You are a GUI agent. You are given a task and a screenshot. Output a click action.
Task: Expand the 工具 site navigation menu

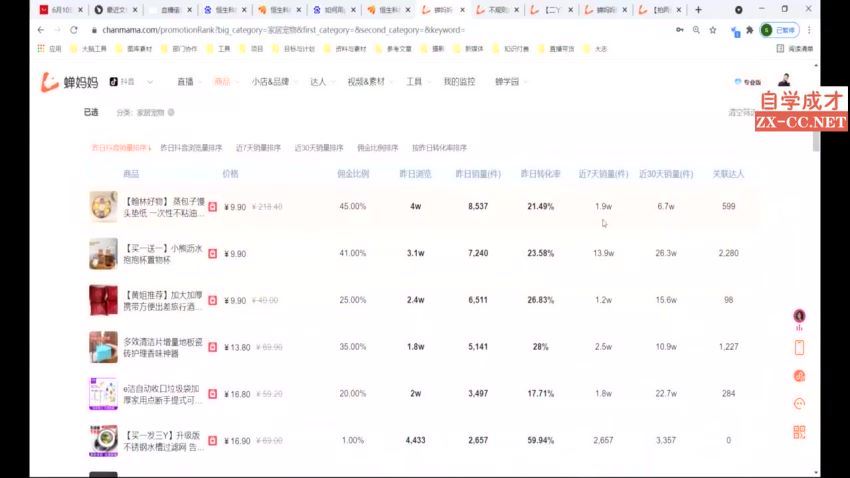[x=417, y=82]
